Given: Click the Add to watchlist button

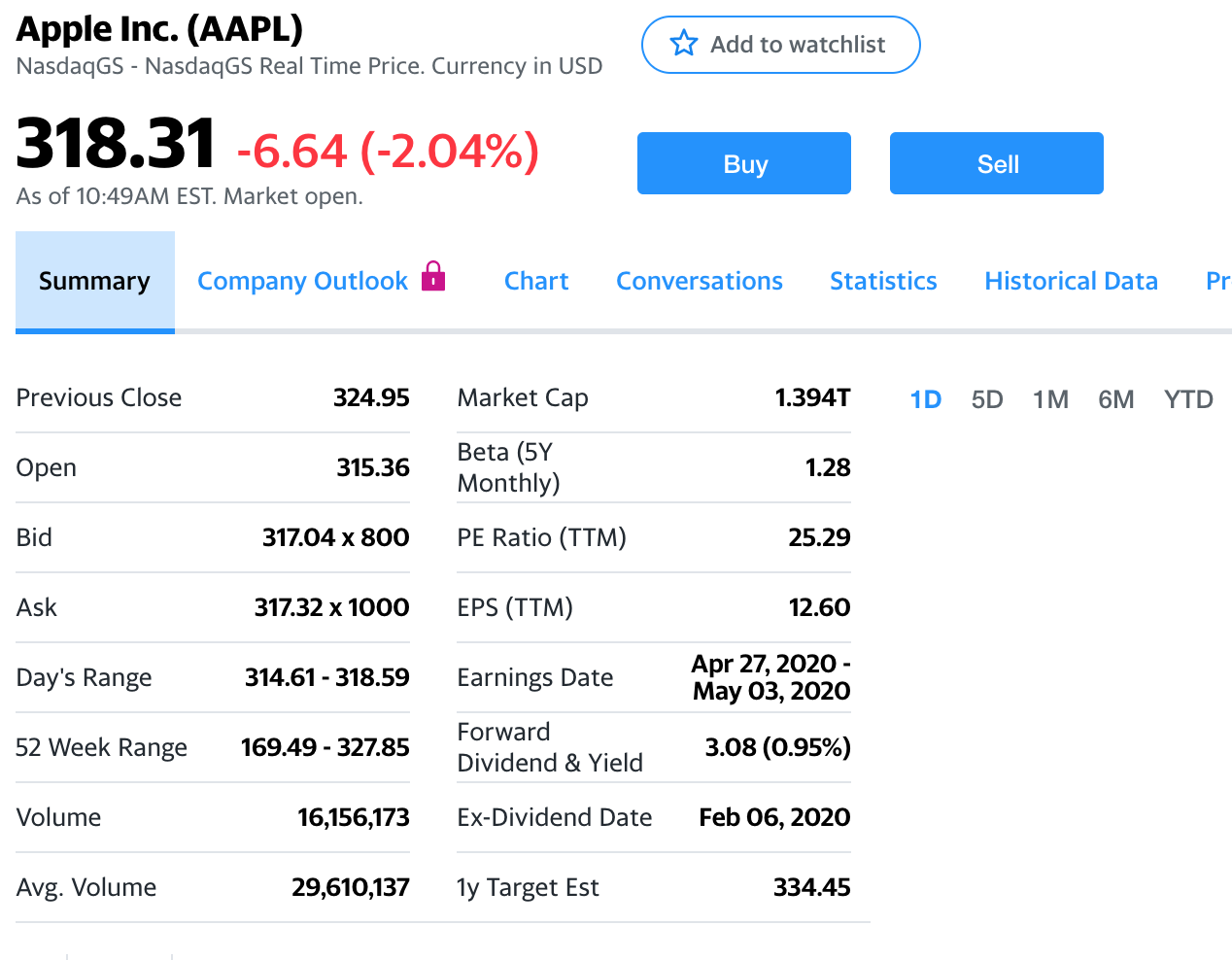Looking at the screenshot, I should click(x=780, y=45).
